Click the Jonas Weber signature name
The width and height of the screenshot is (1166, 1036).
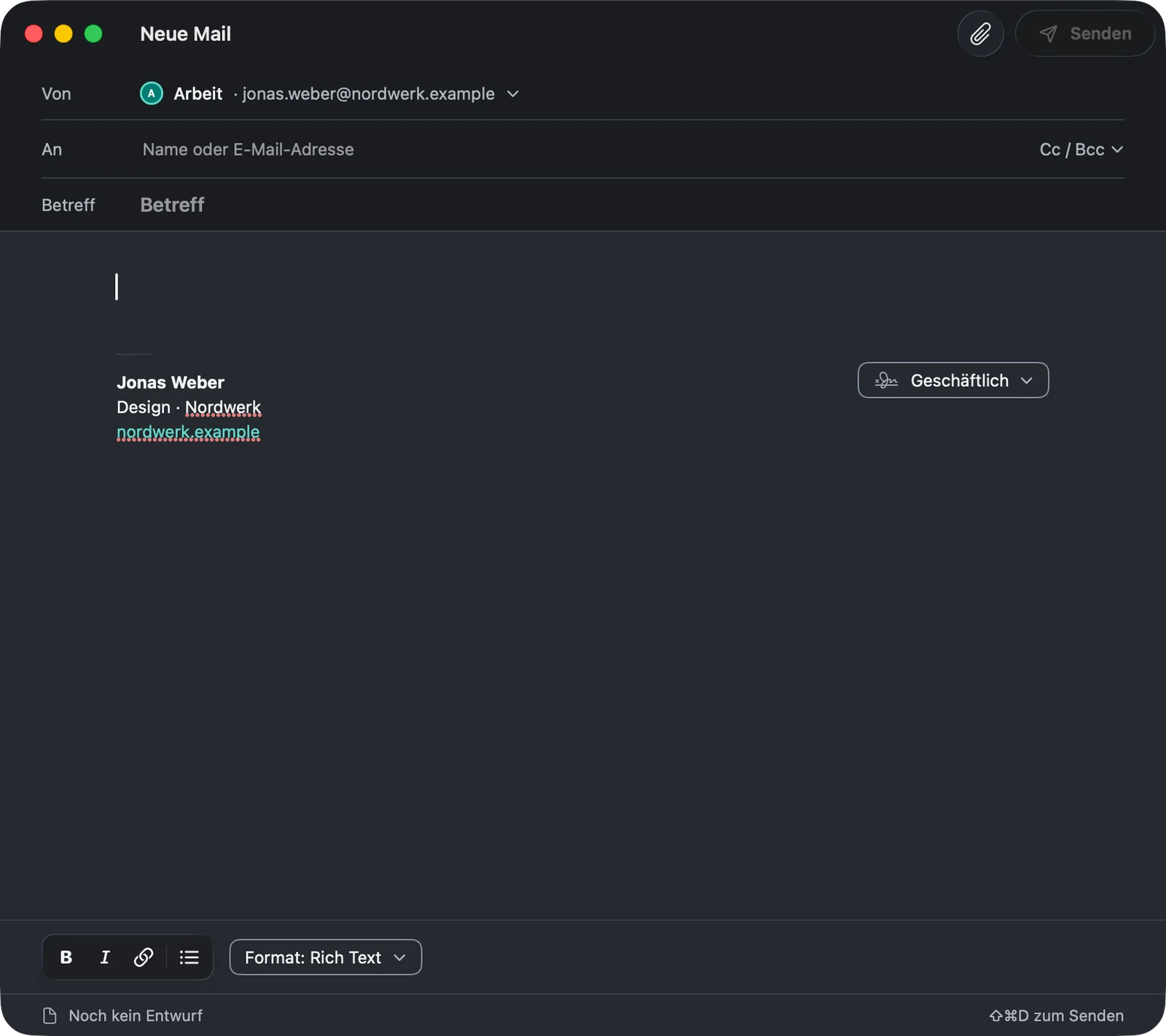171,382
